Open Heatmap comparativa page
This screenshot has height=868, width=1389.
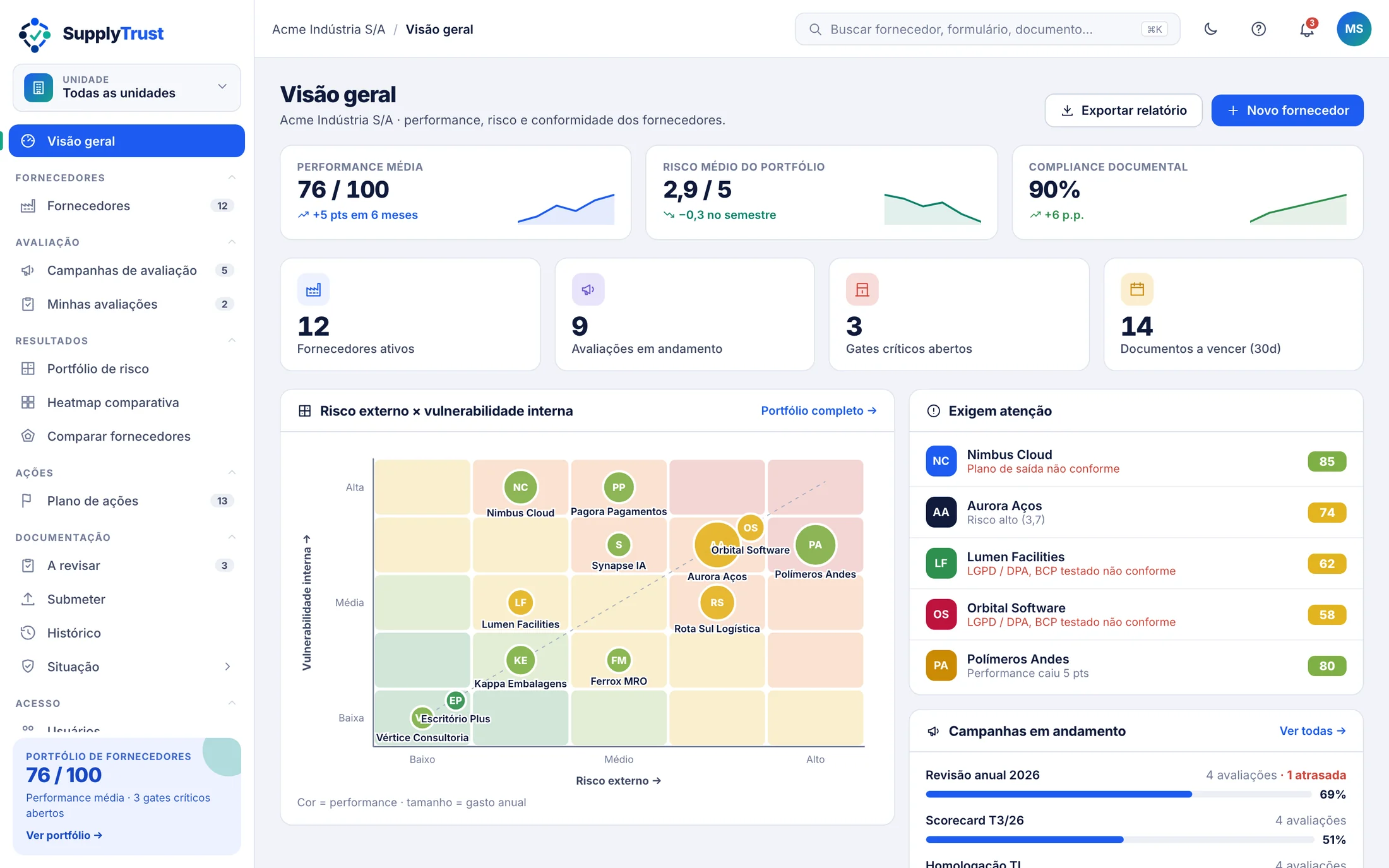tap(126, 403)
